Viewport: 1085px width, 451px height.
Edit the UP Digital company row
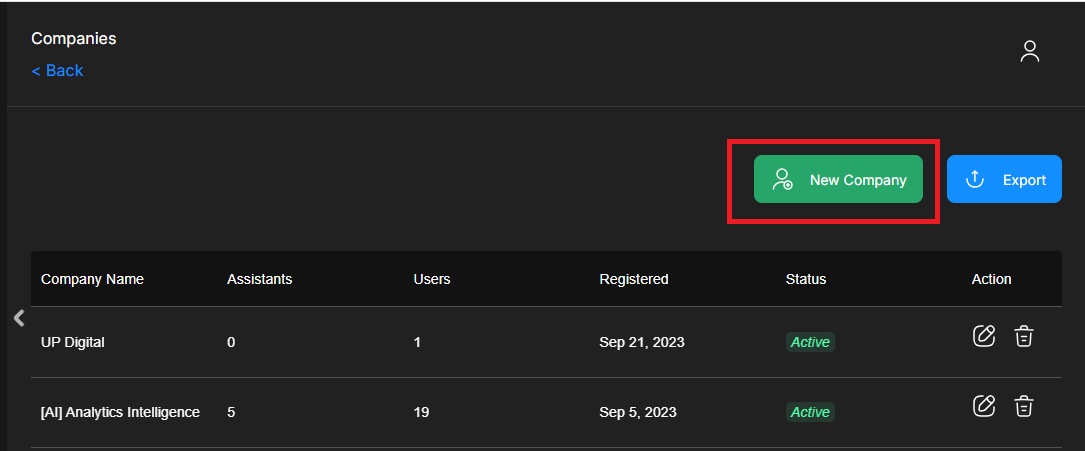(x=984, y=336)
